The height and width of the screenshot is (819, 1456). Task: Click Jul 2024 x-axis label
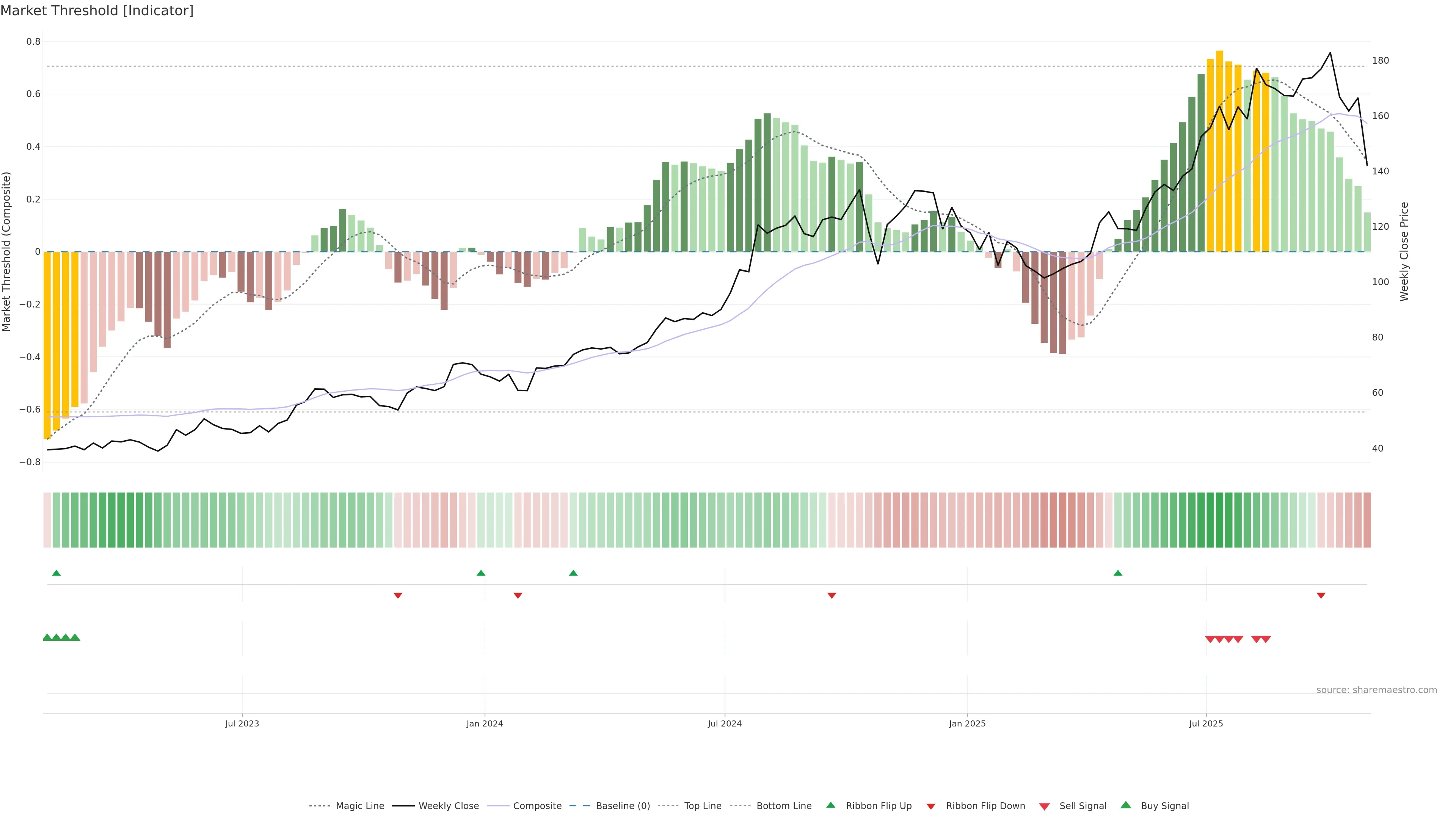[725, 723]
